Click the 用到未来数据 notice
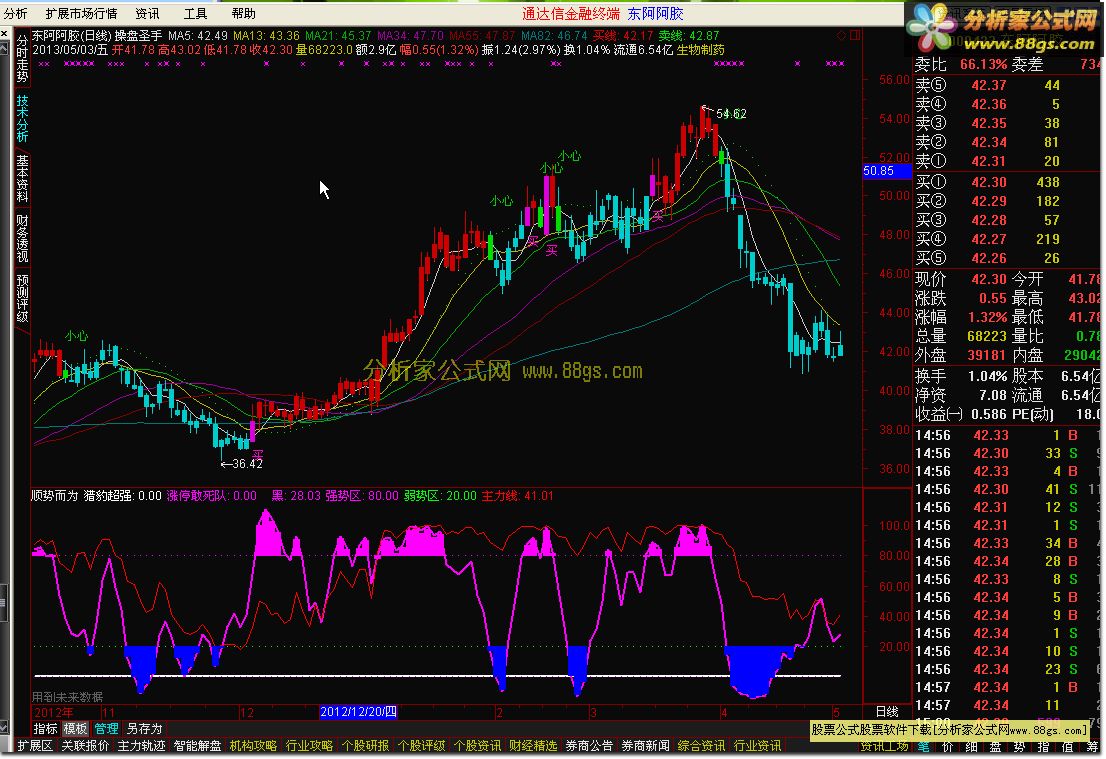Viewport: 1106px width, 759px height. click(x=68, y=697)
